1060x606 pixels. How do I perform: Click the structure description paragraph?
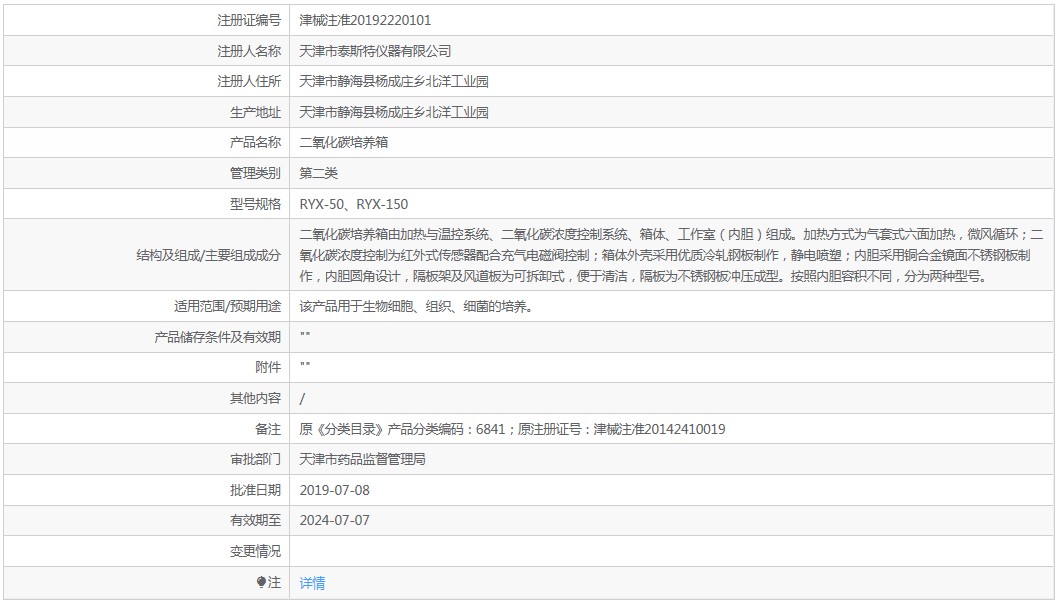[x=671, y=255]
